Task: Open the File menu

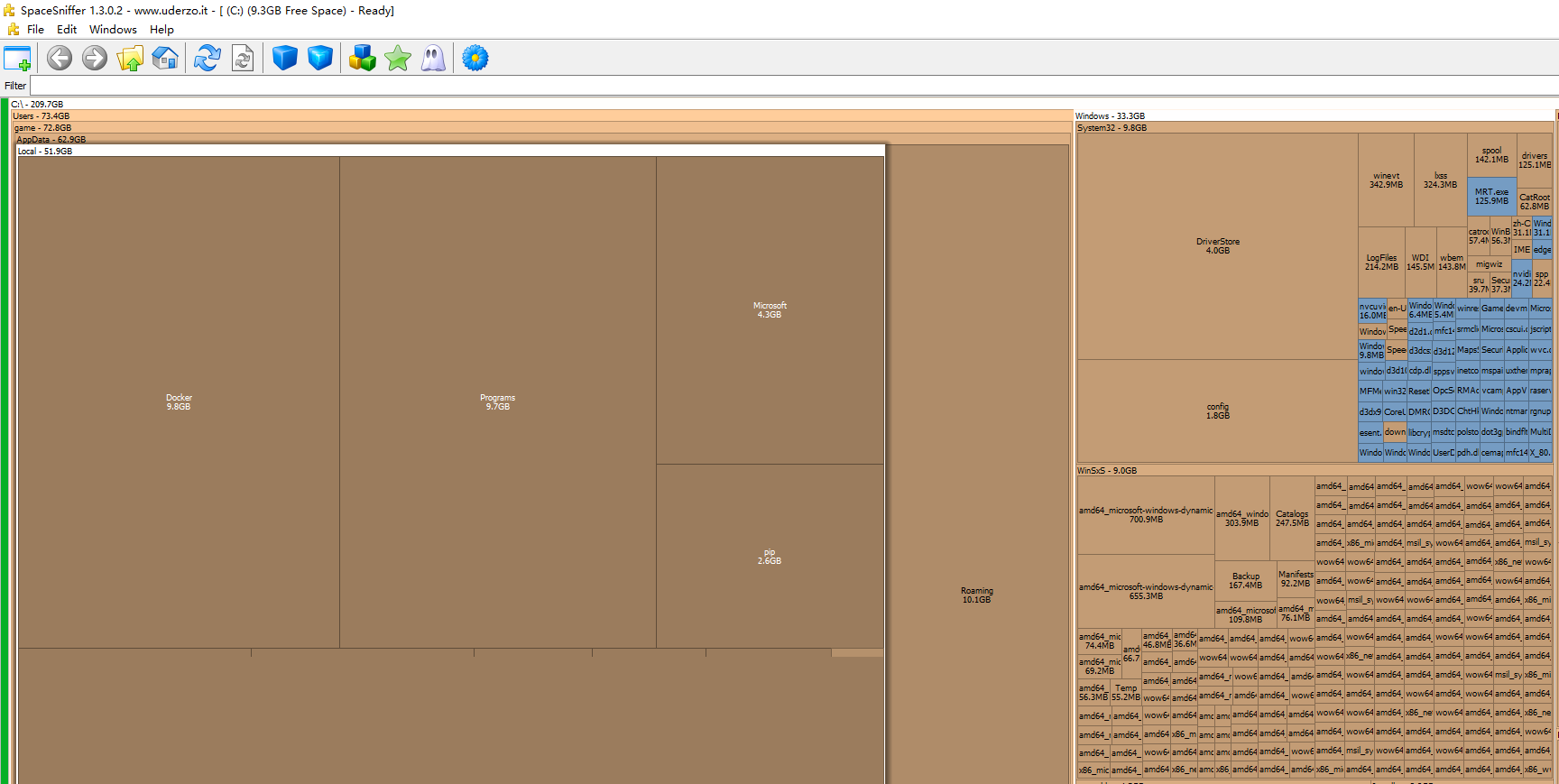Action: click(35, 30)
